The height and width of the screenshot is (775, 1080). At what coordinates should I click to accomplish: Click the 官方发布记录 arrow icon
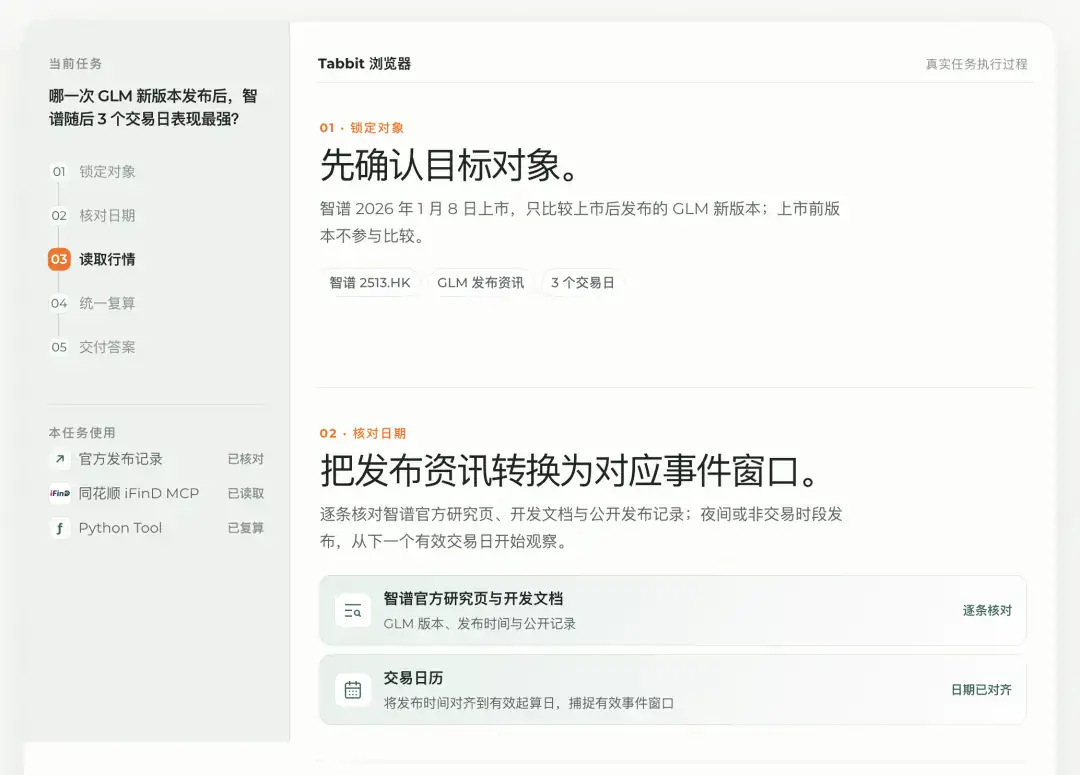pyautogui.click(x=60, y=459)
